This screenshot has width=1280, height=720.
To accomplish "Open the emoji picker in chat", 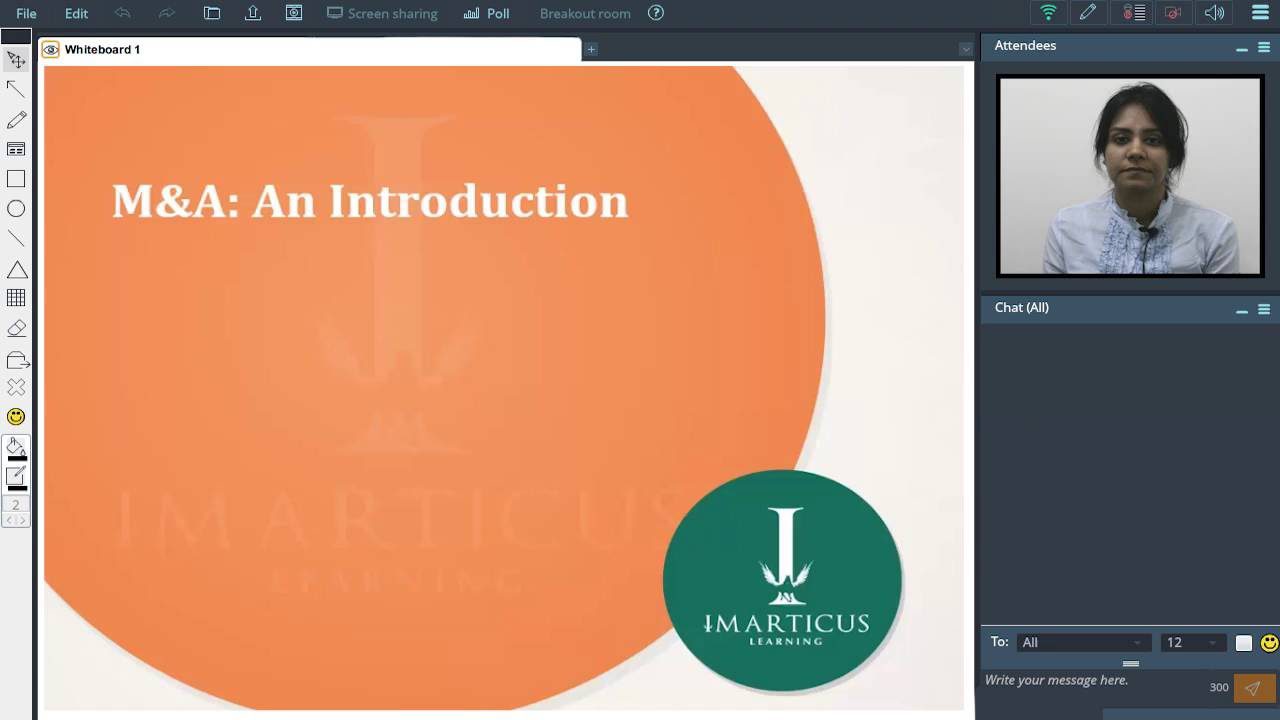I will click(x=1267, y=642).
